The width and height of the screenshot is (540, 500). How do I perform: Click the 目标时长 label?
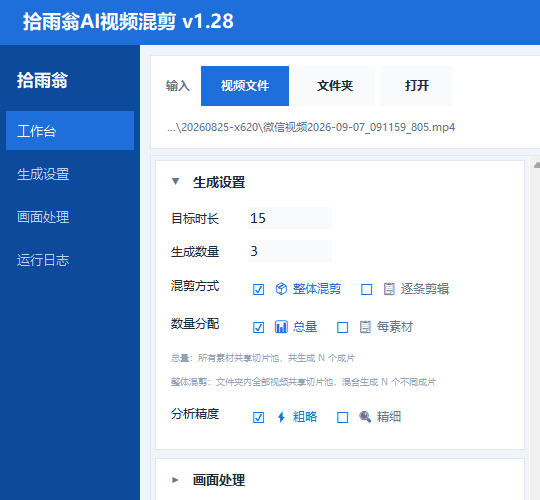tap(195, 219)
